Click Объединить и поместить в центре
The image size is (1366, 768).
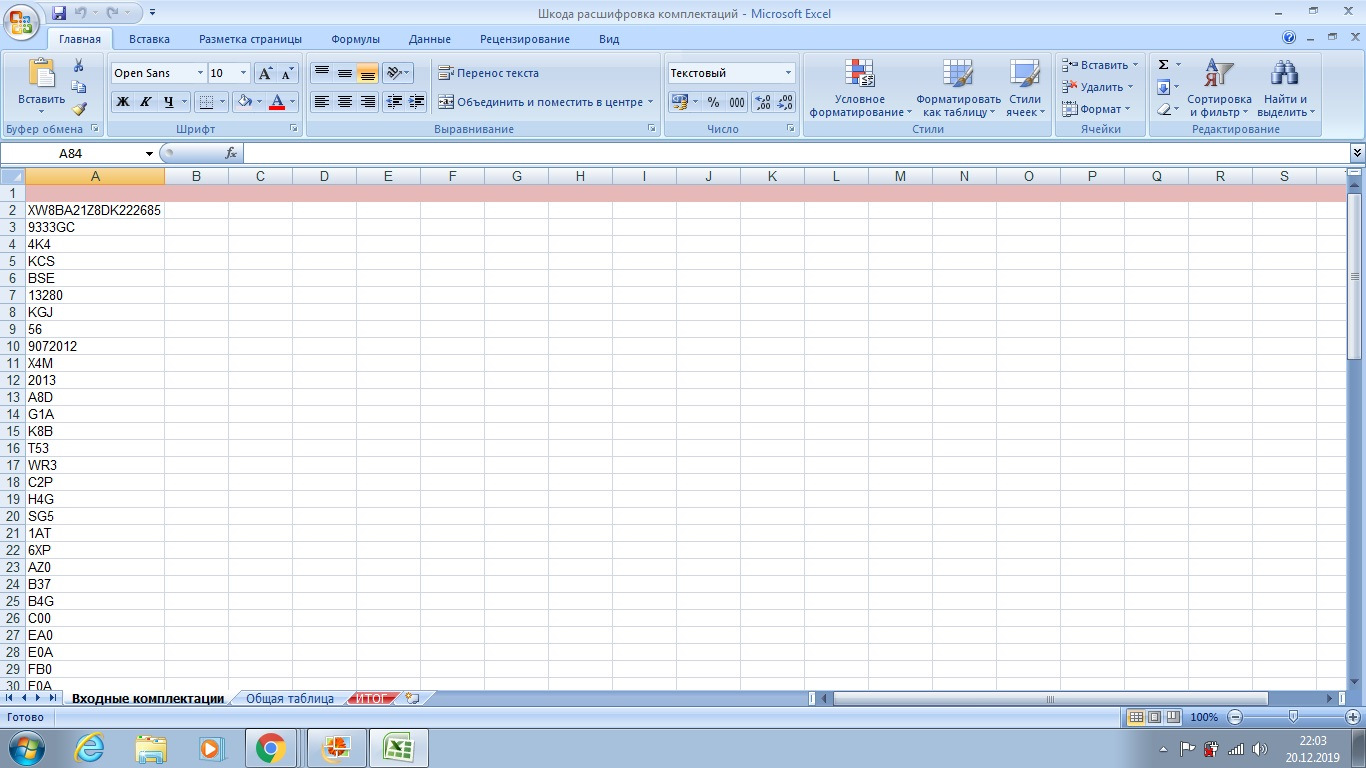pyautogui.click(x=545, y=102)
